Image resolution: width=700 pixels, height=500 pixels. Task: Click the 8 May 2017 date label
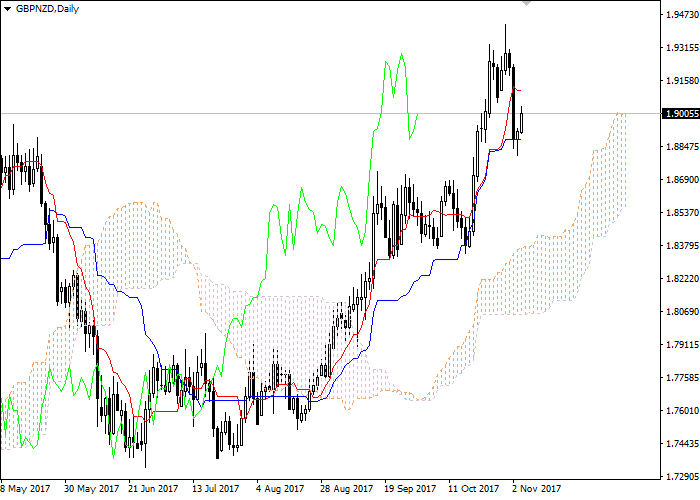tap(25, 489)
